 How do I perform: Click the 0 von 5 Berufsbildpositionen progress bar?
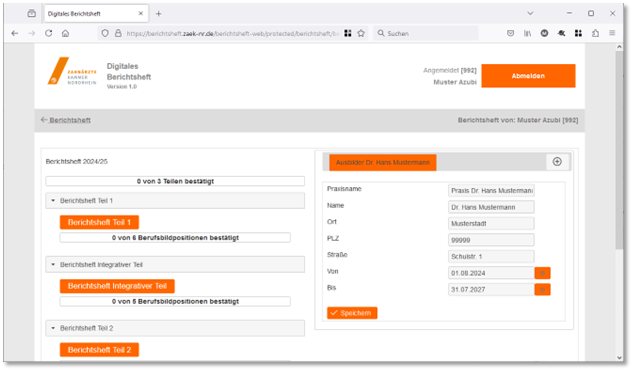[x=175, y=302]
